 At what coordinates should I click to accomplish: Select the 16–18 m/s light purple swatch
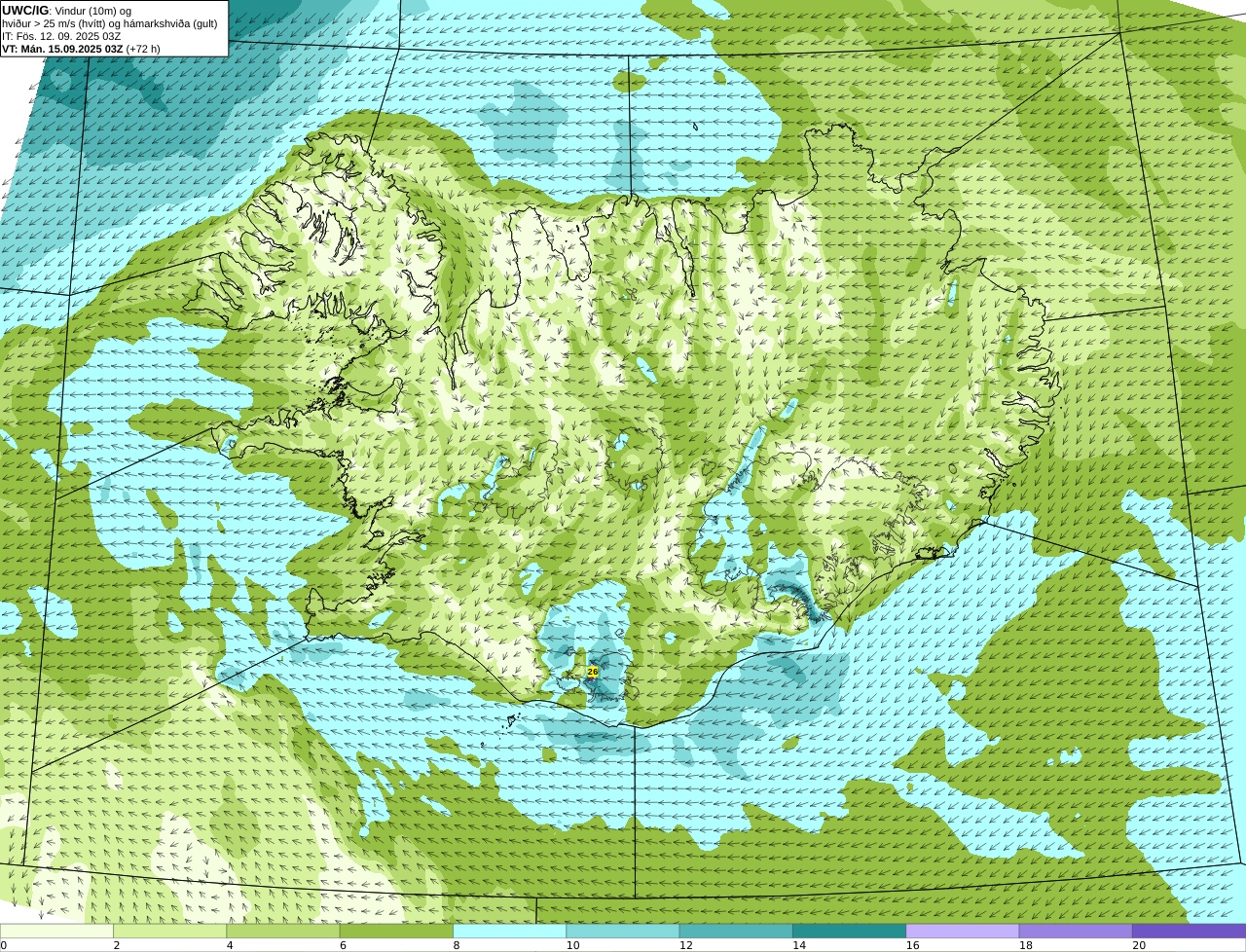click(x=963, y=931)
